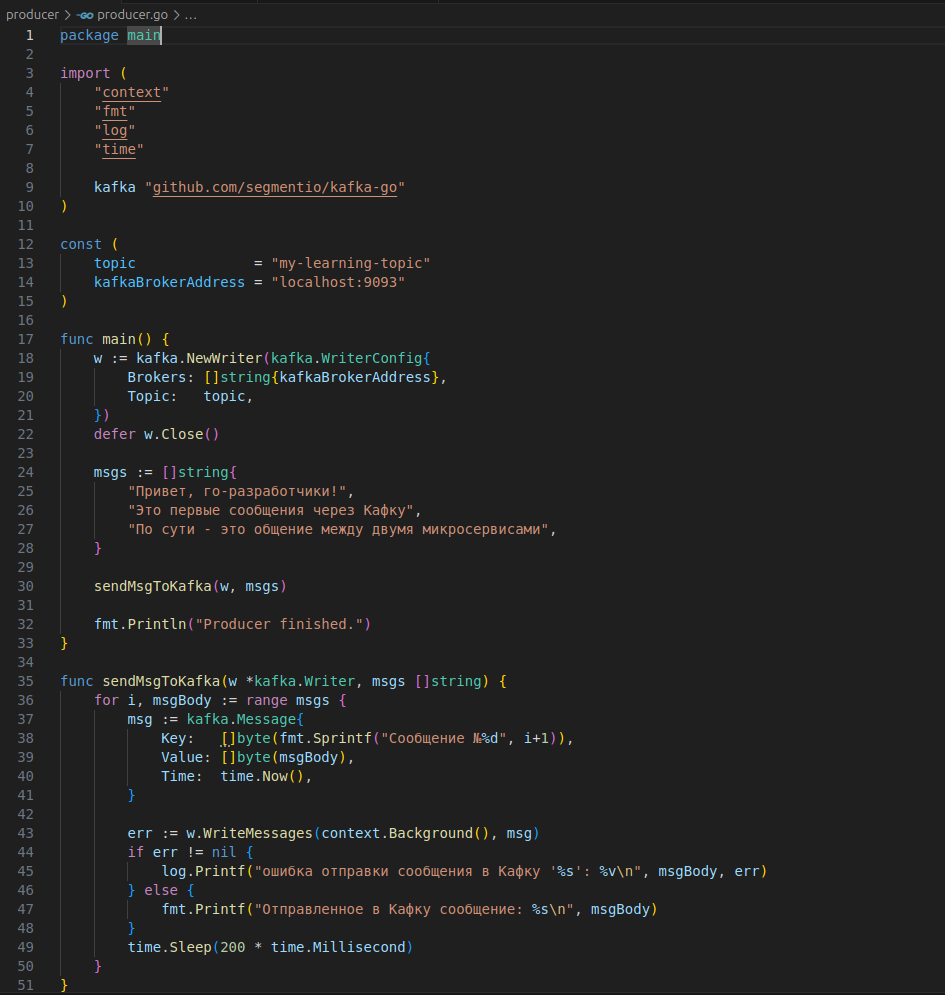The image size is (945, 995).
Task: Click line number 1 in the gutter
Action: click(29, 36)
